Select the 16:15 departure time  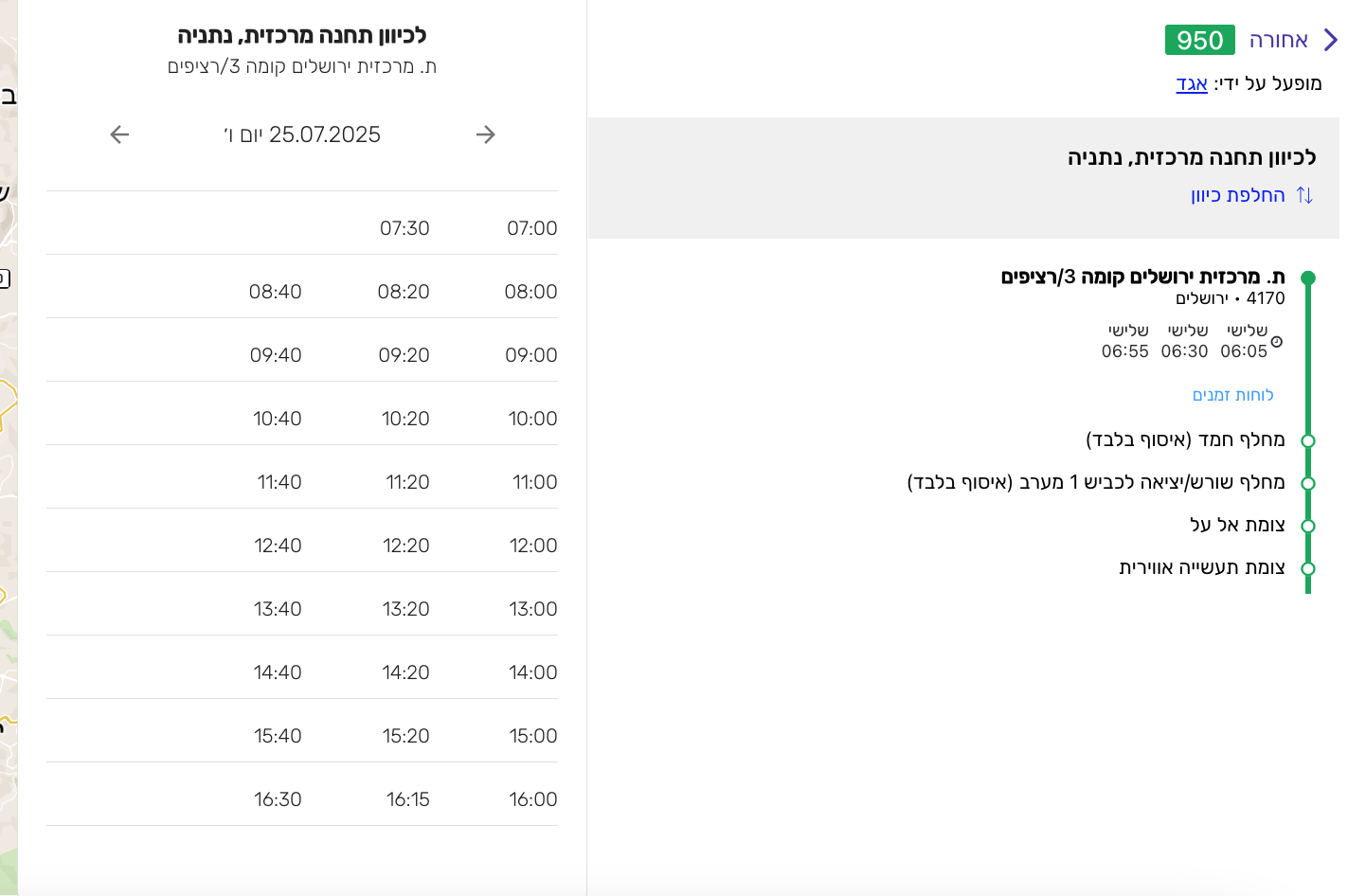407,798
